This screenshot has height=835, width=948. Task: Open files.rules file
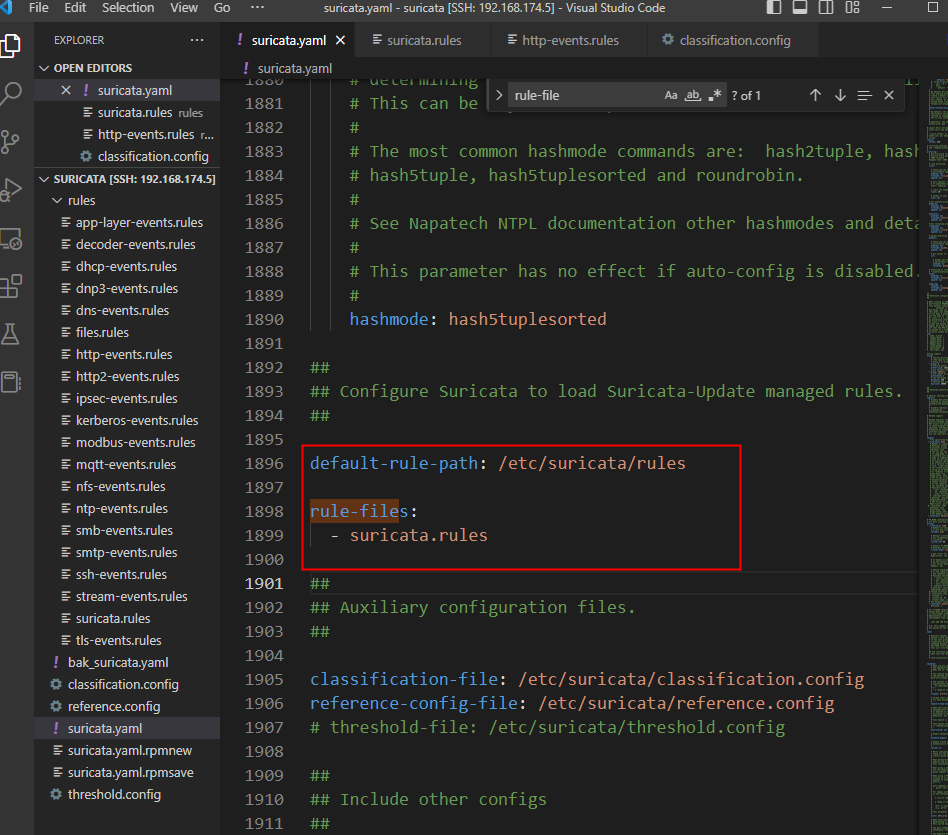pos(127,333)
